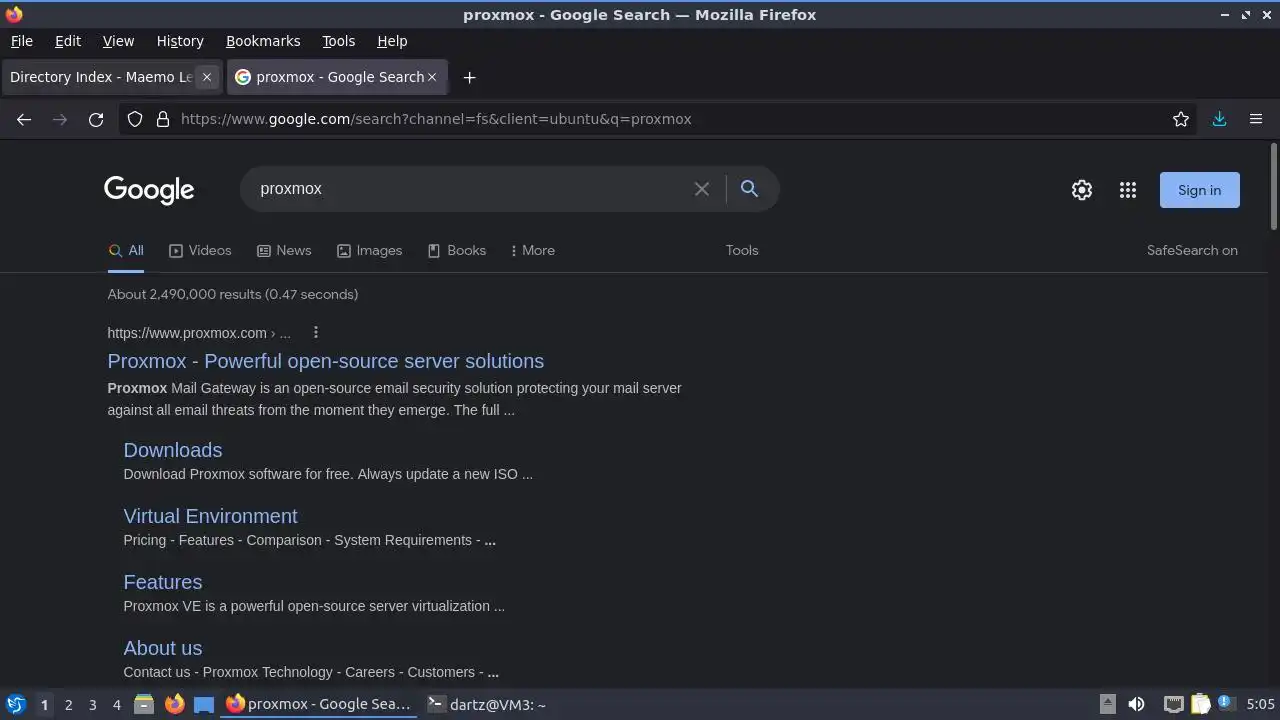Open the File menu
The width and height of the screenshot is (1280, 720).
click(22, 41)
